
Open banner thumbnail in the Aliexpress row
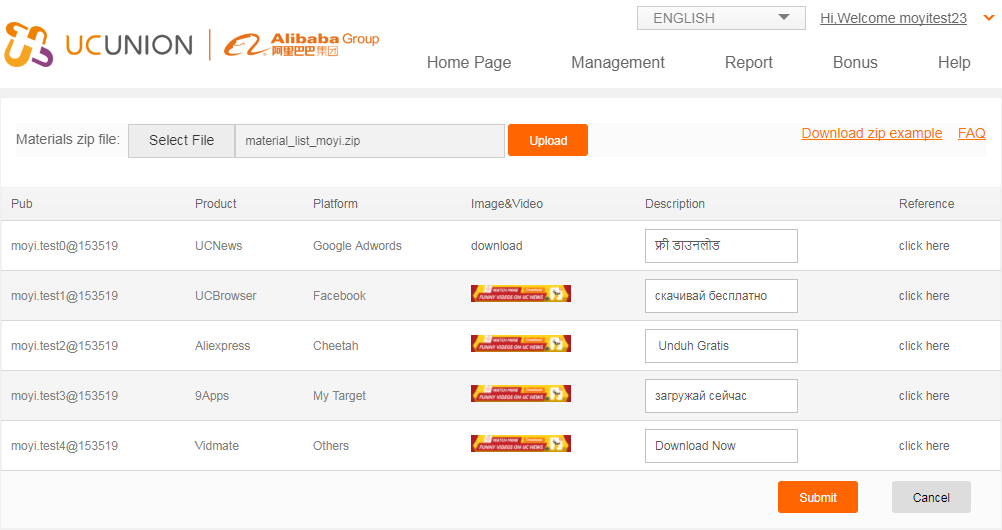[521, 343]
